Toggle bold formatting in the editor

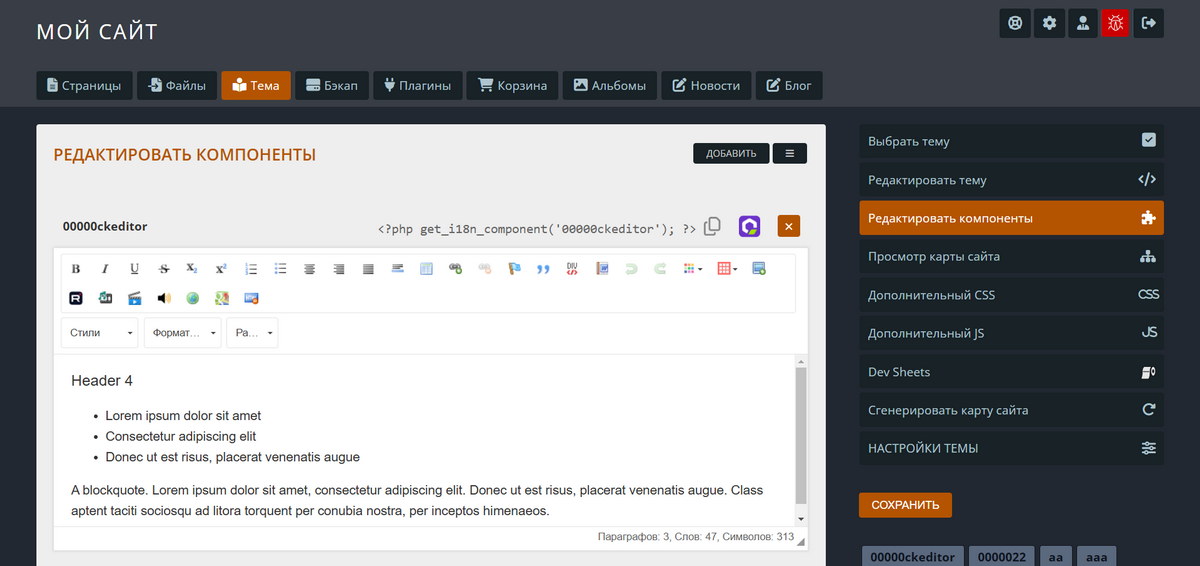[x=76, y=269]
